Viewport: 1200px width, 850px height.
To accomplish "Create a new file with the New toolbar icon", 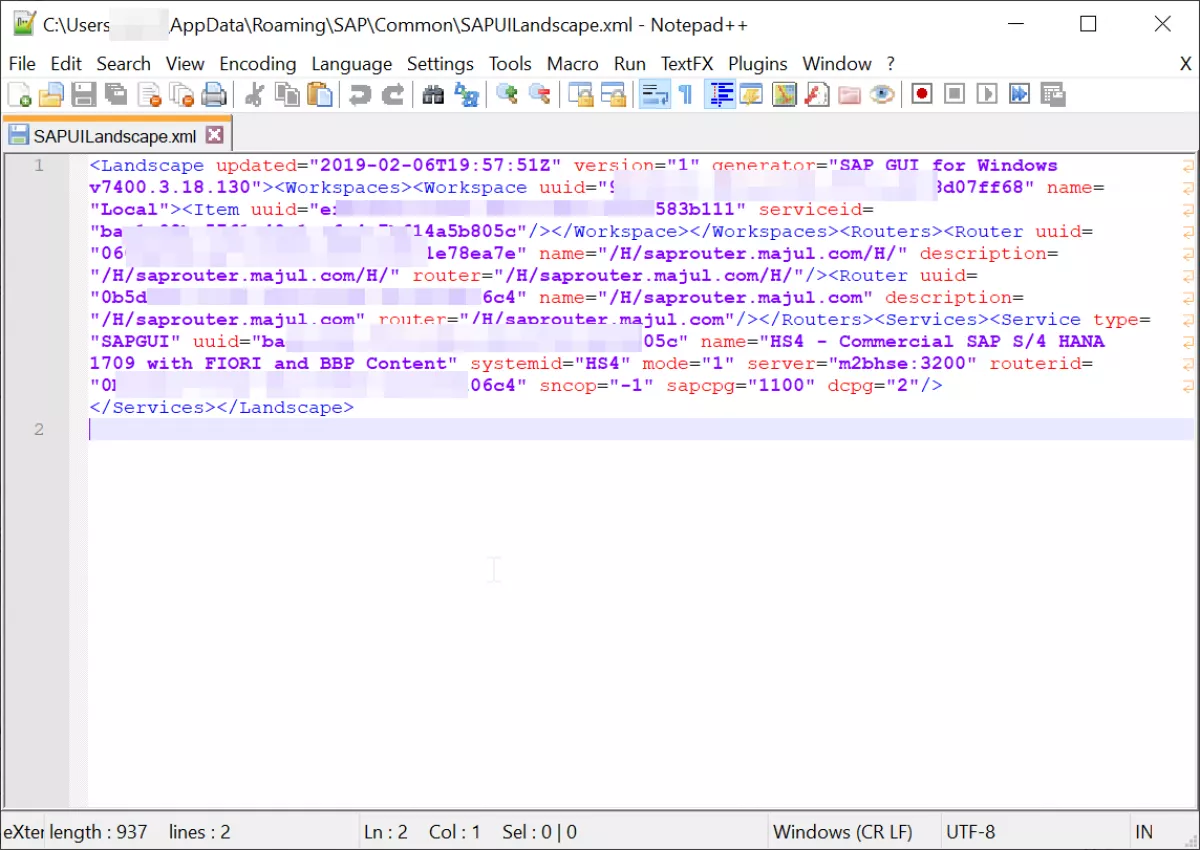I will (x=19, y=95).
